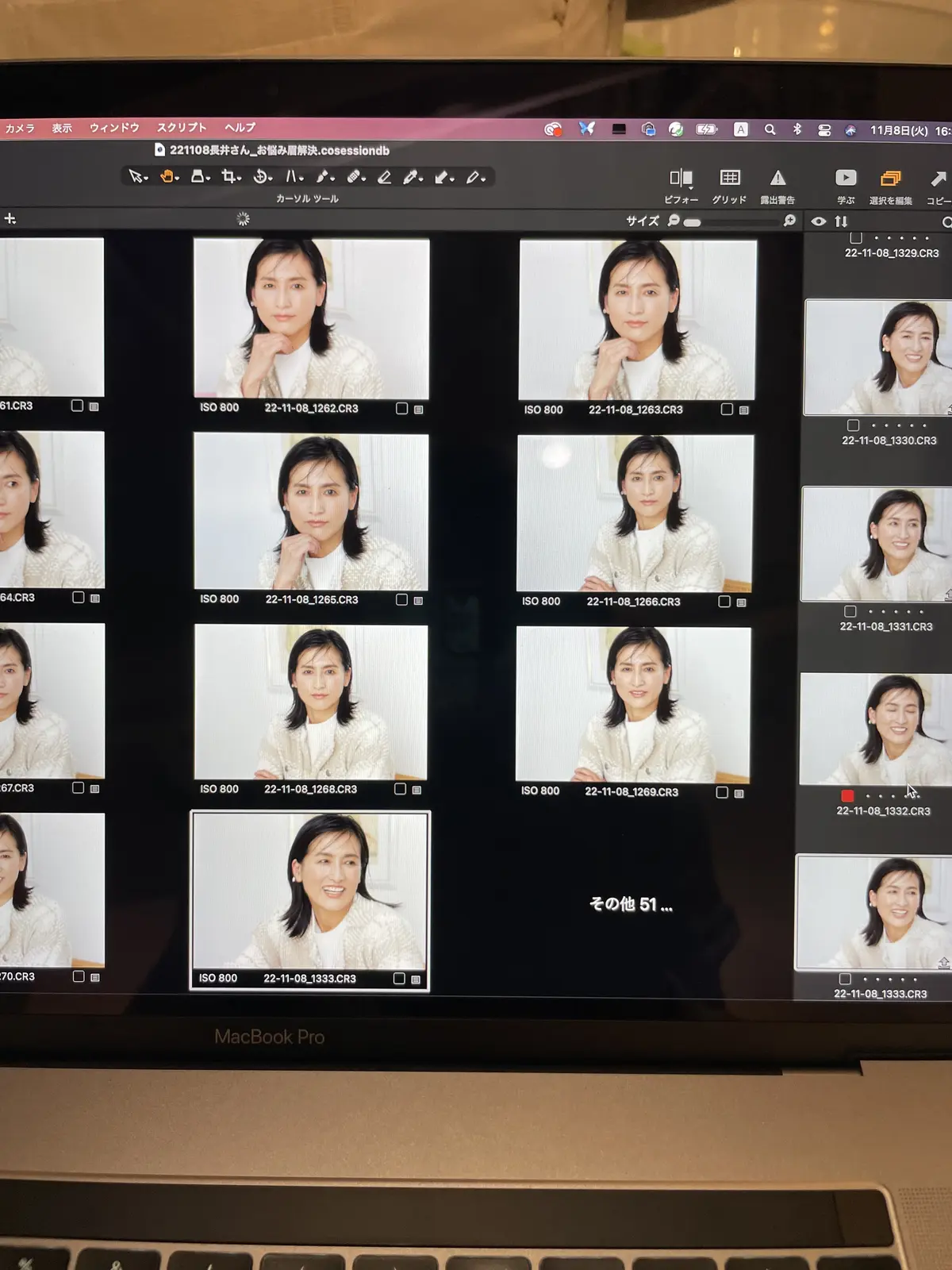Tick color tag box for 22-11-08_1262.CR3
952x1270 pixels.
[x=401, y=408]
